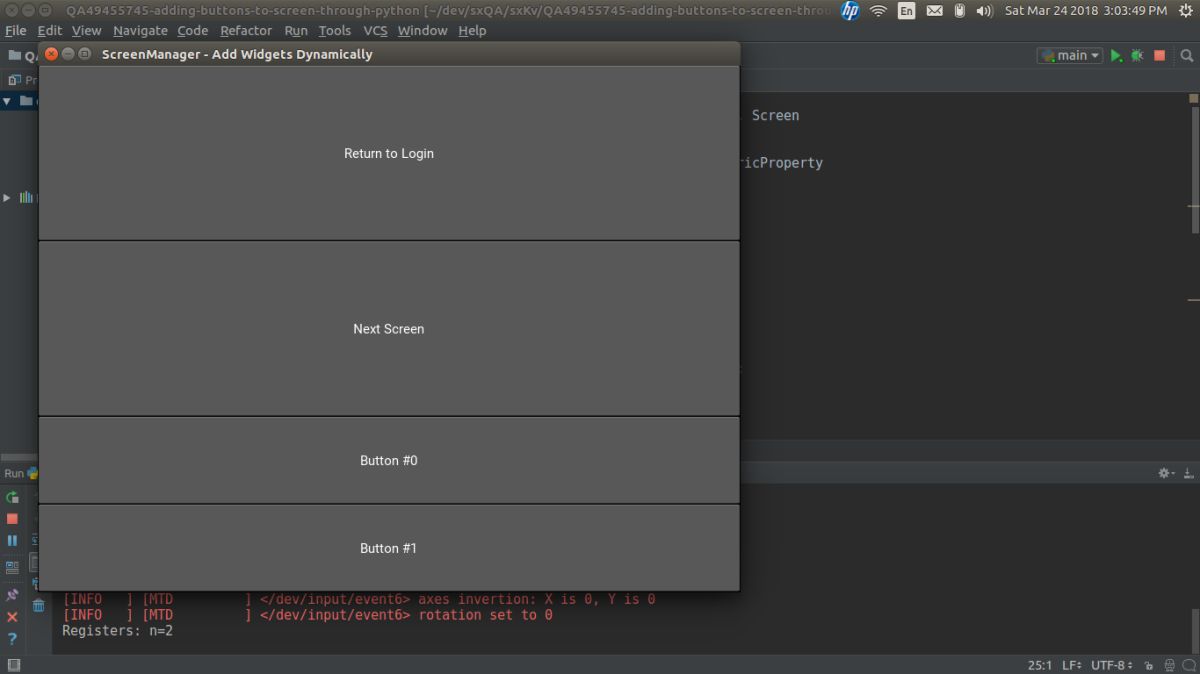Click the Restore Layout icon in Run panel
Viewport: 1200px width, 674px height.
pyautogui.click(x=12, y=567)
